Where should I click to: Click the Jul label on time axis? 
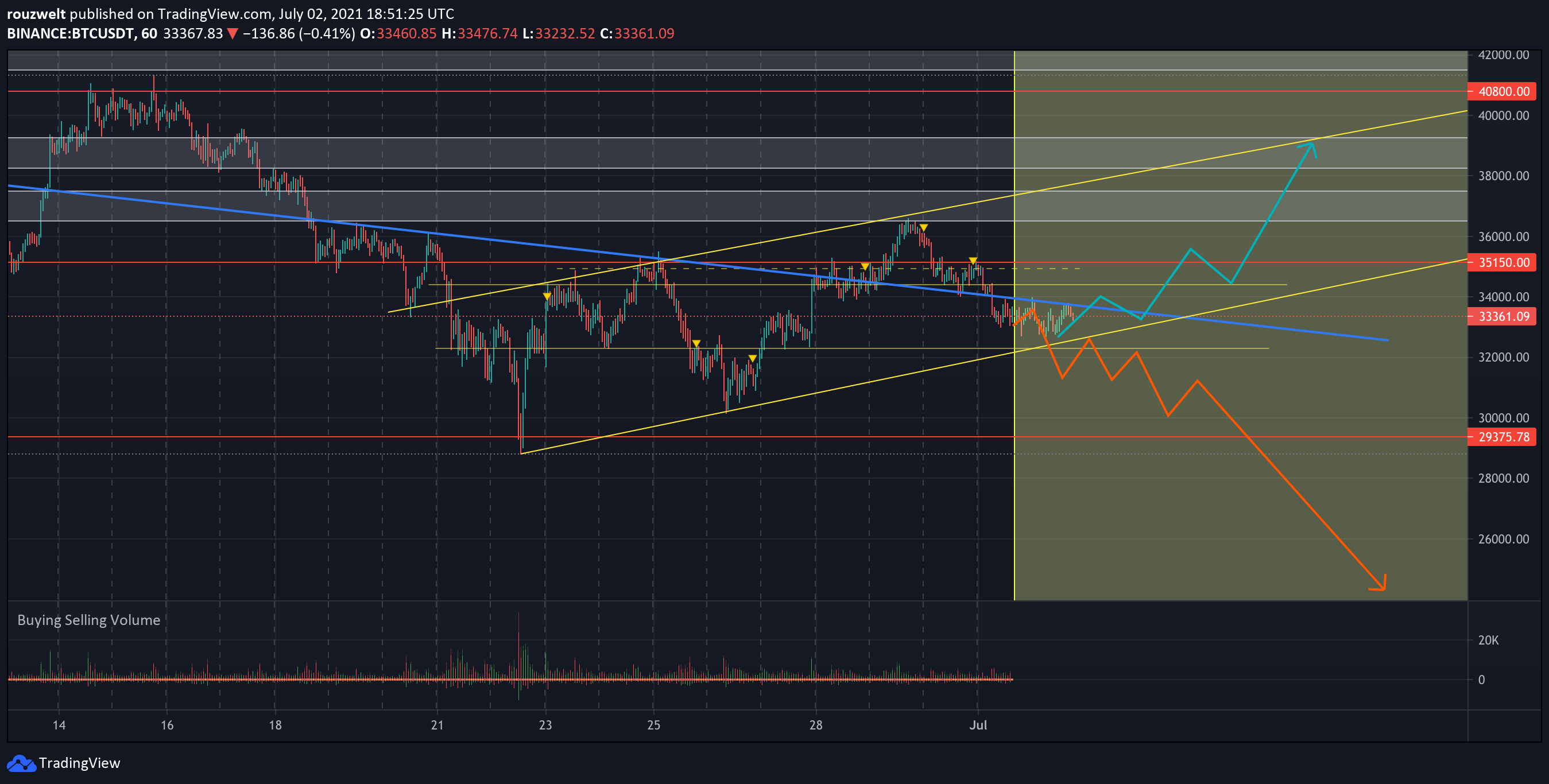978,725
